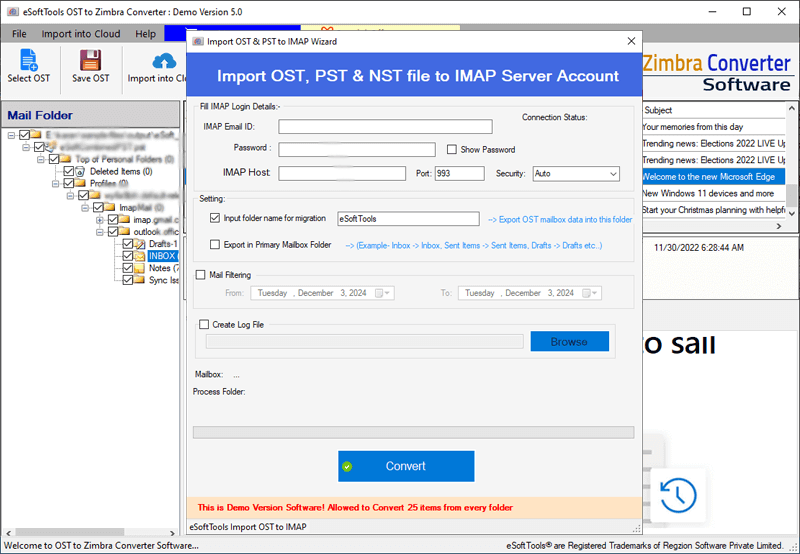The height and width of the screenshot is (554, 800).
Task: Click the Browse button for log file
Action: (569, 341)
